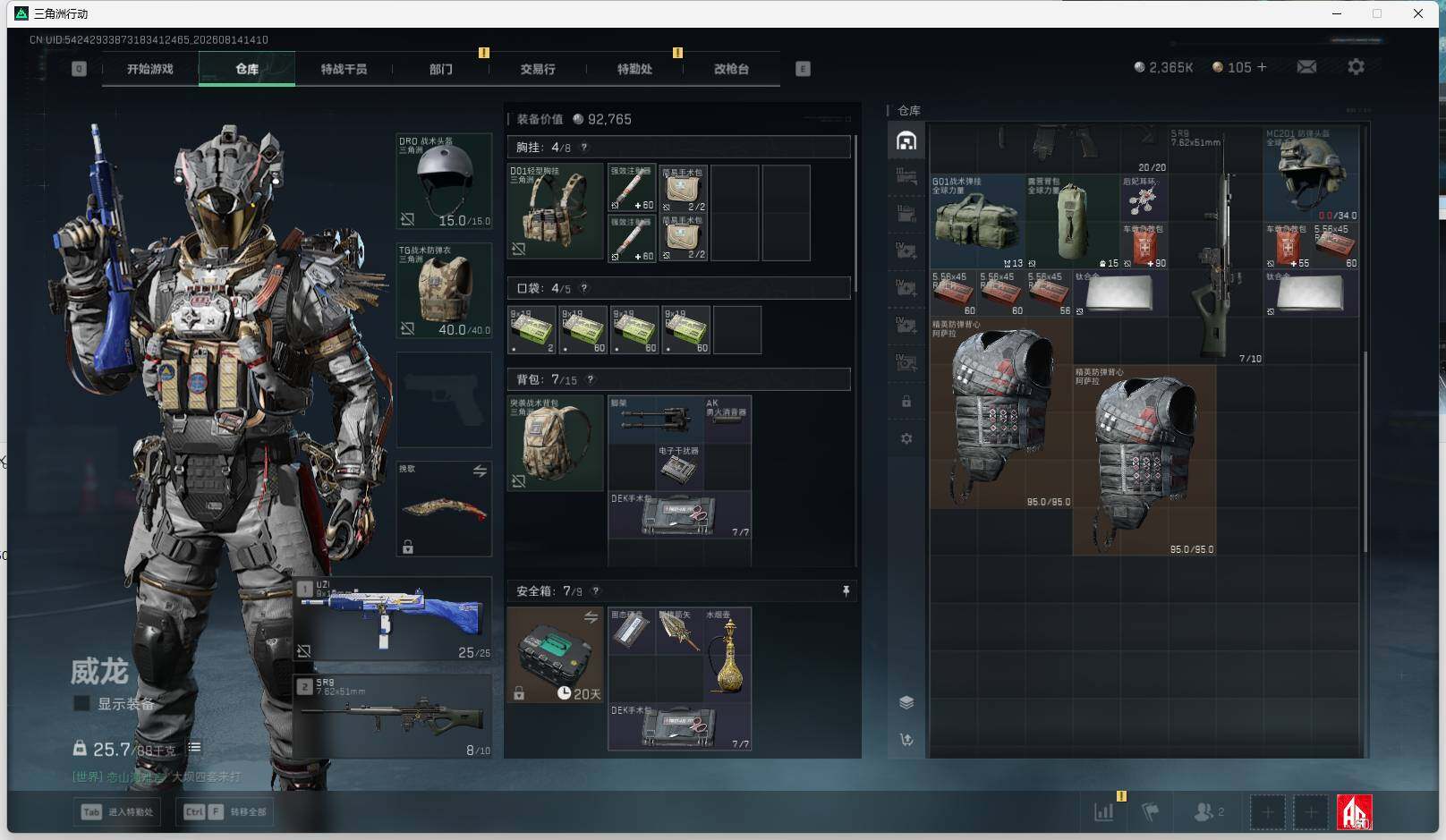The height and width of the screenshot is (840, 1446).
Task: Select the green duffel 背包 with 15 slots
Action: (x=1073, y=221)
